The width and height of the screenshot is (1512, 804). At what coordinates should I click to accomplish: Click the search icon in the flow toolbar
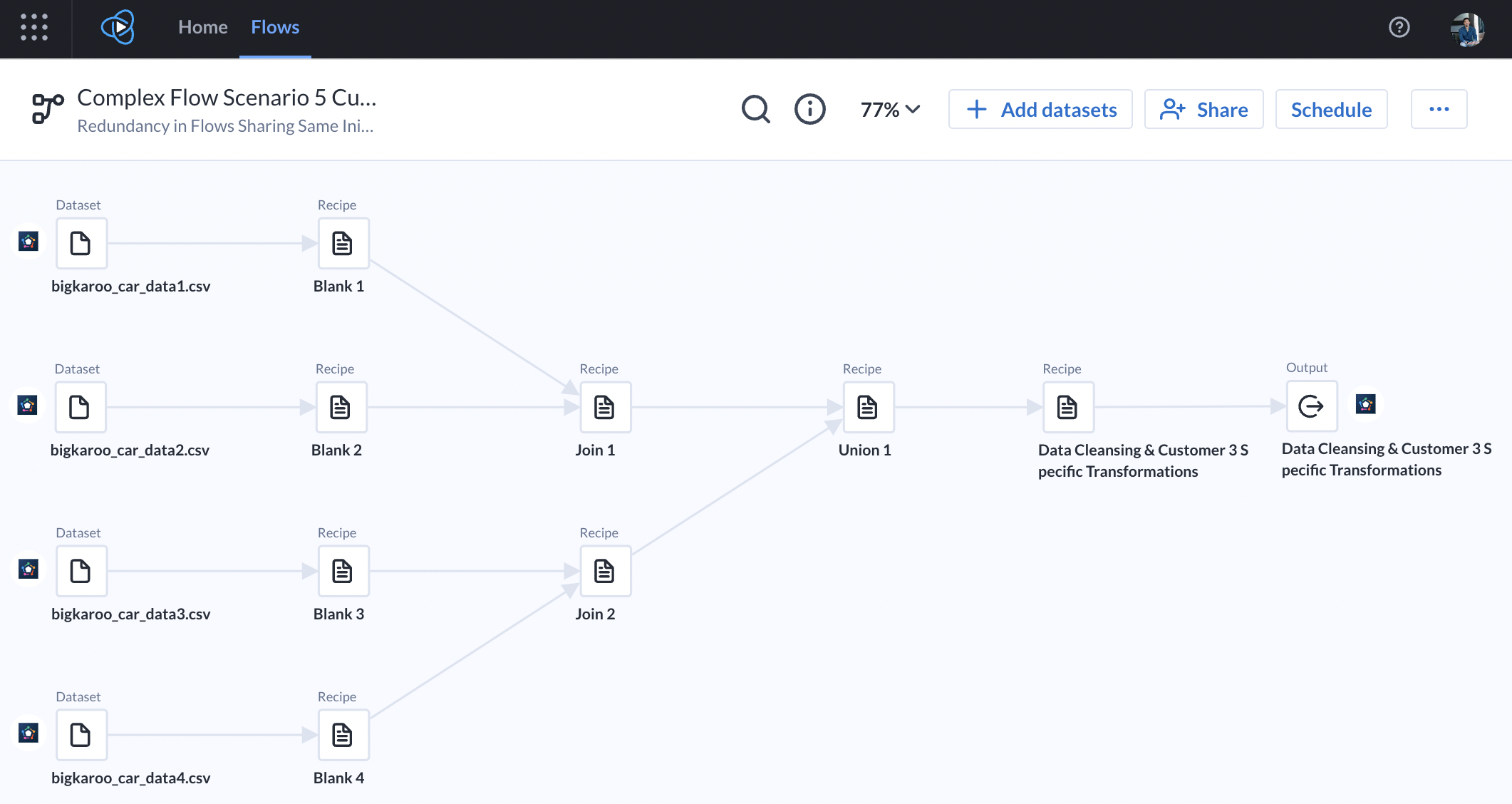point(755,109)
